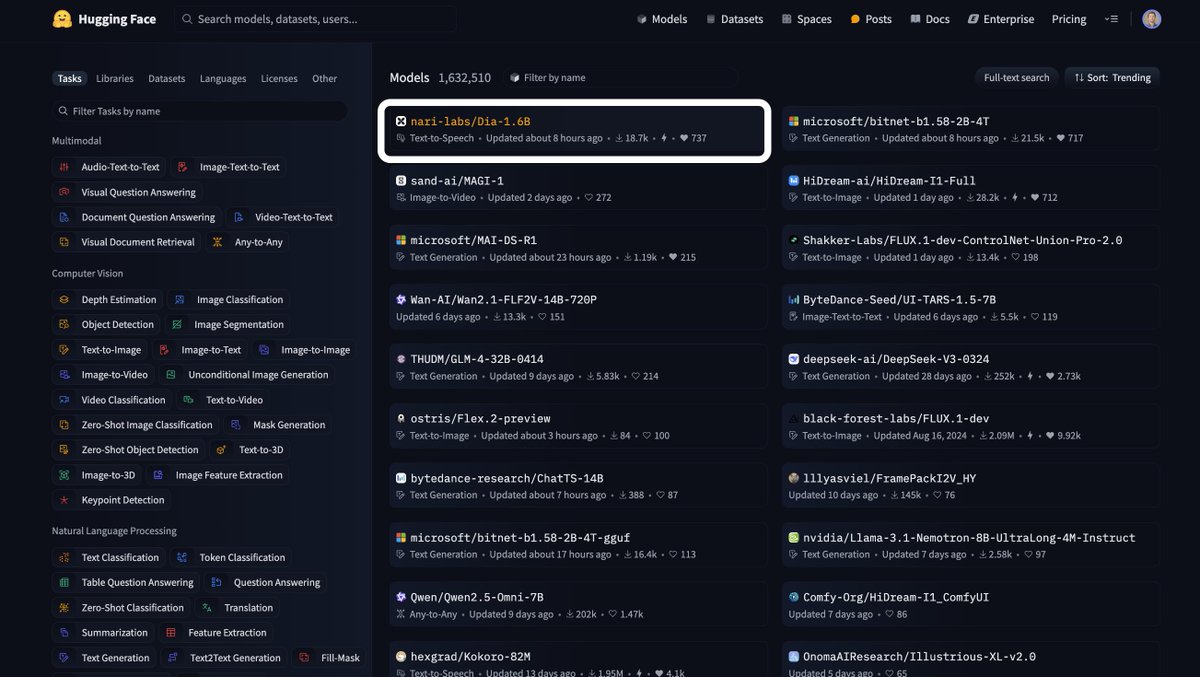Open bytedance-research/ChatTS-14B model card

click(x=578, y=486)
